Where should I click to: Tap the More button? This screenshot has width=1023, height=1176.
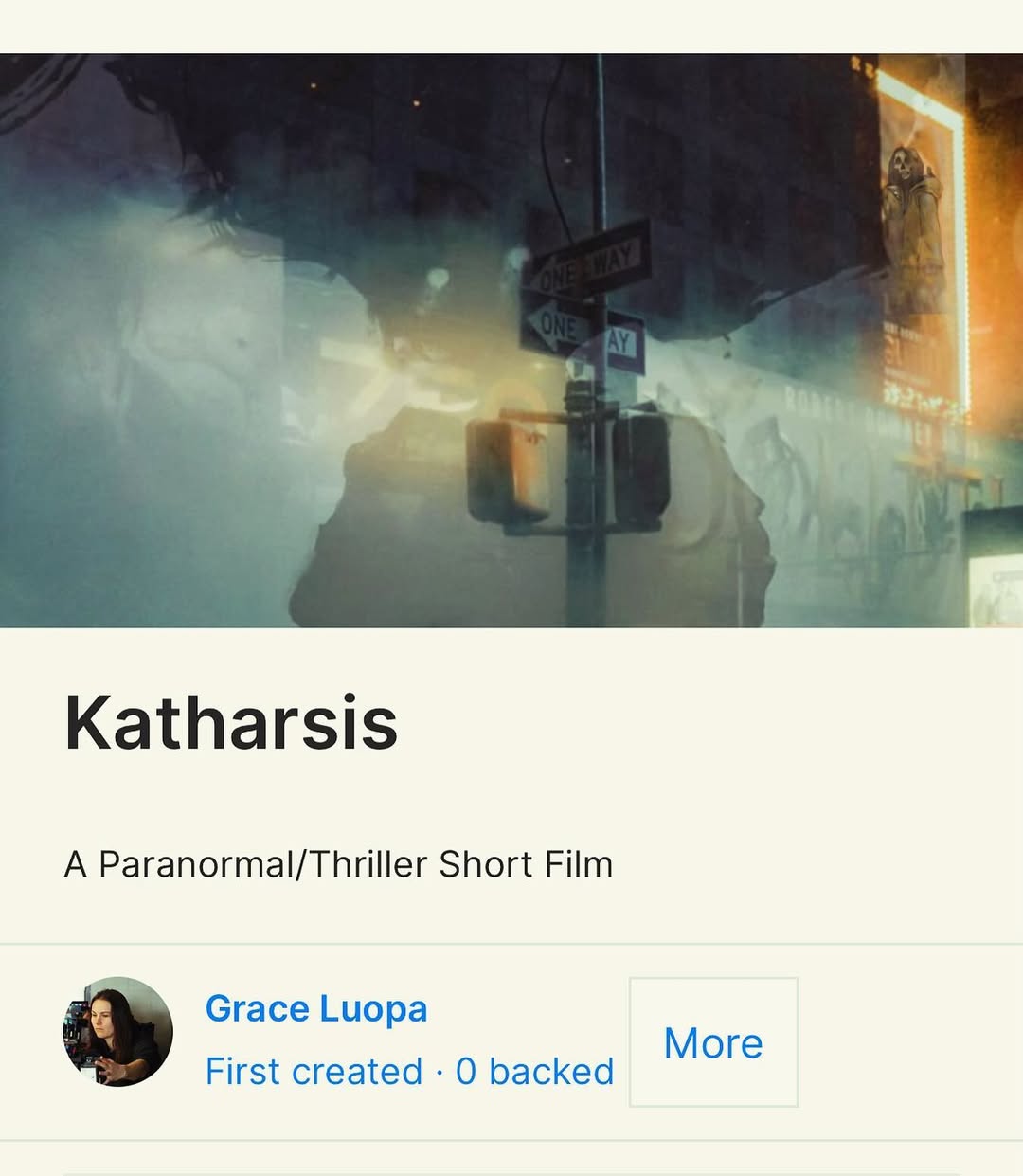point(713,1042)
